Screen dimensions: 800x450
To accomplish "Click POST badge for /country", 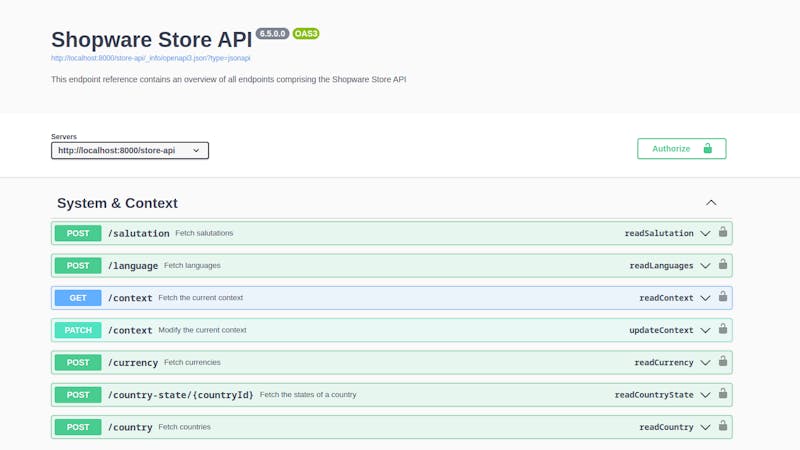I will 78,427.
